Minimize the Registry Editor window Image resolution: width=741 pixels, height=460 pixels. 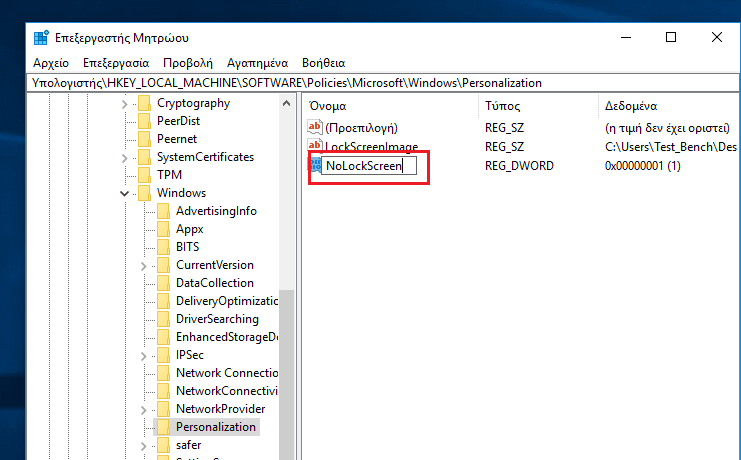(x=626, y=37)
